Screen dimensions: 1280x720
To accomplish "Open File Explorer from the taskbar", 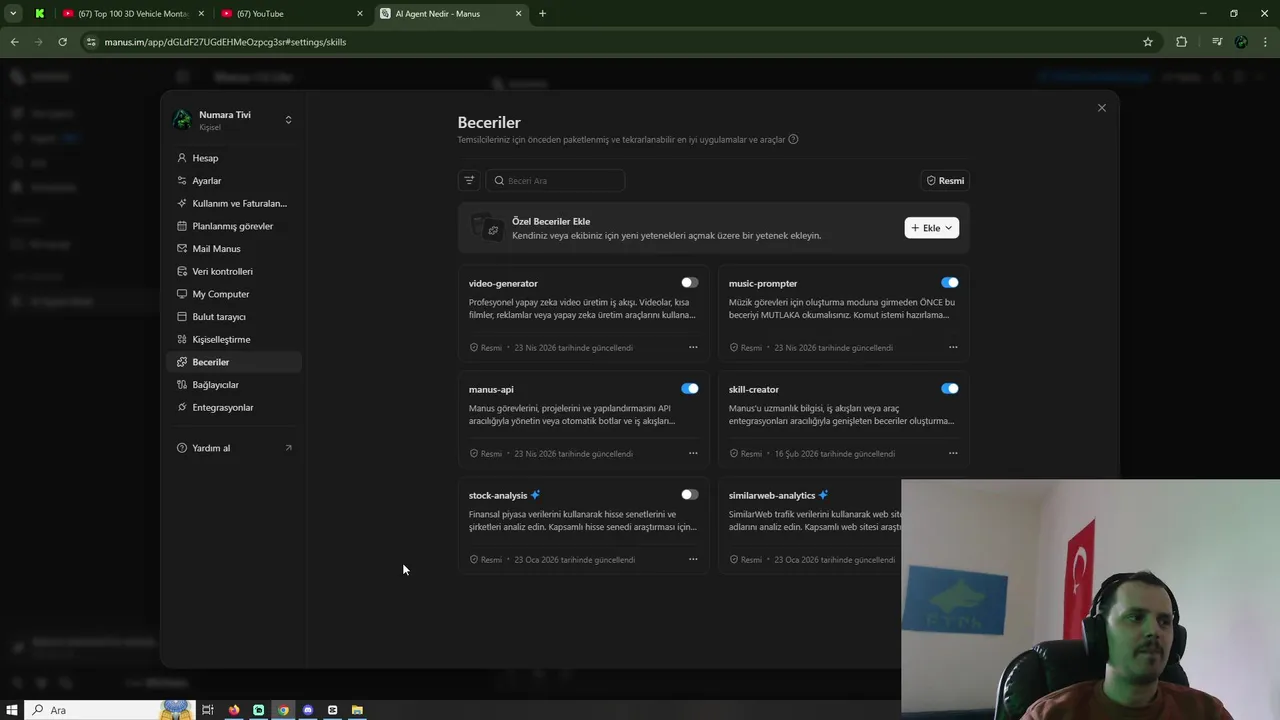I will (x=357, y=710).
